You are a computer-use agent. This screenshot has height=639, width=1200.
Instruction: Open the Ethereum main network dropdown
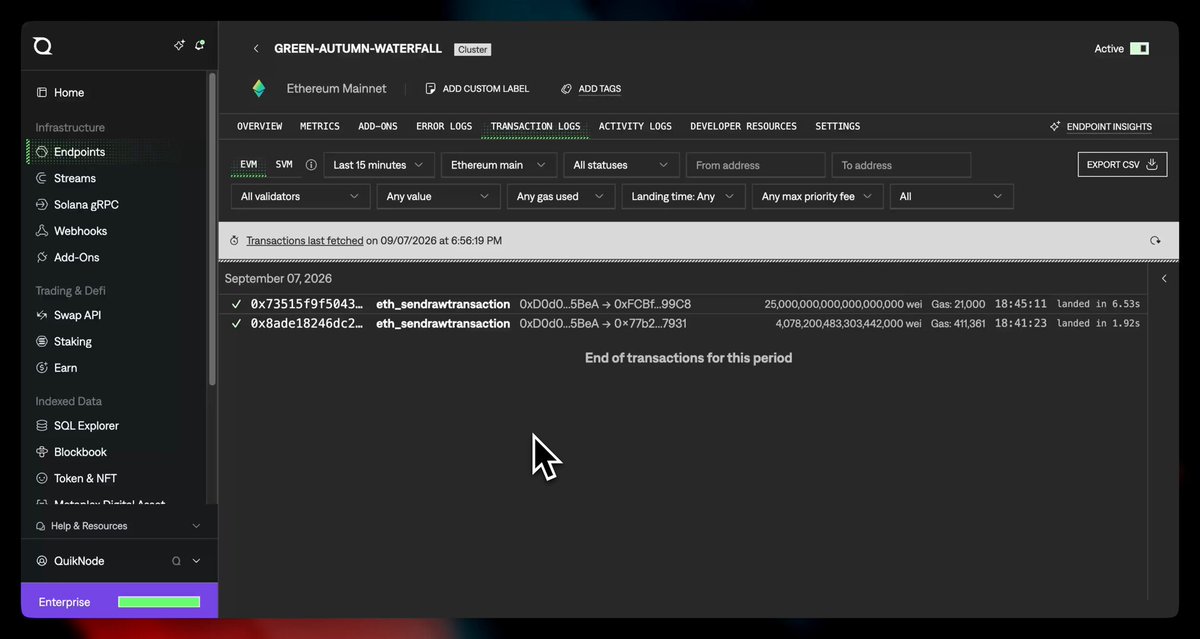(x=498, y=165)
